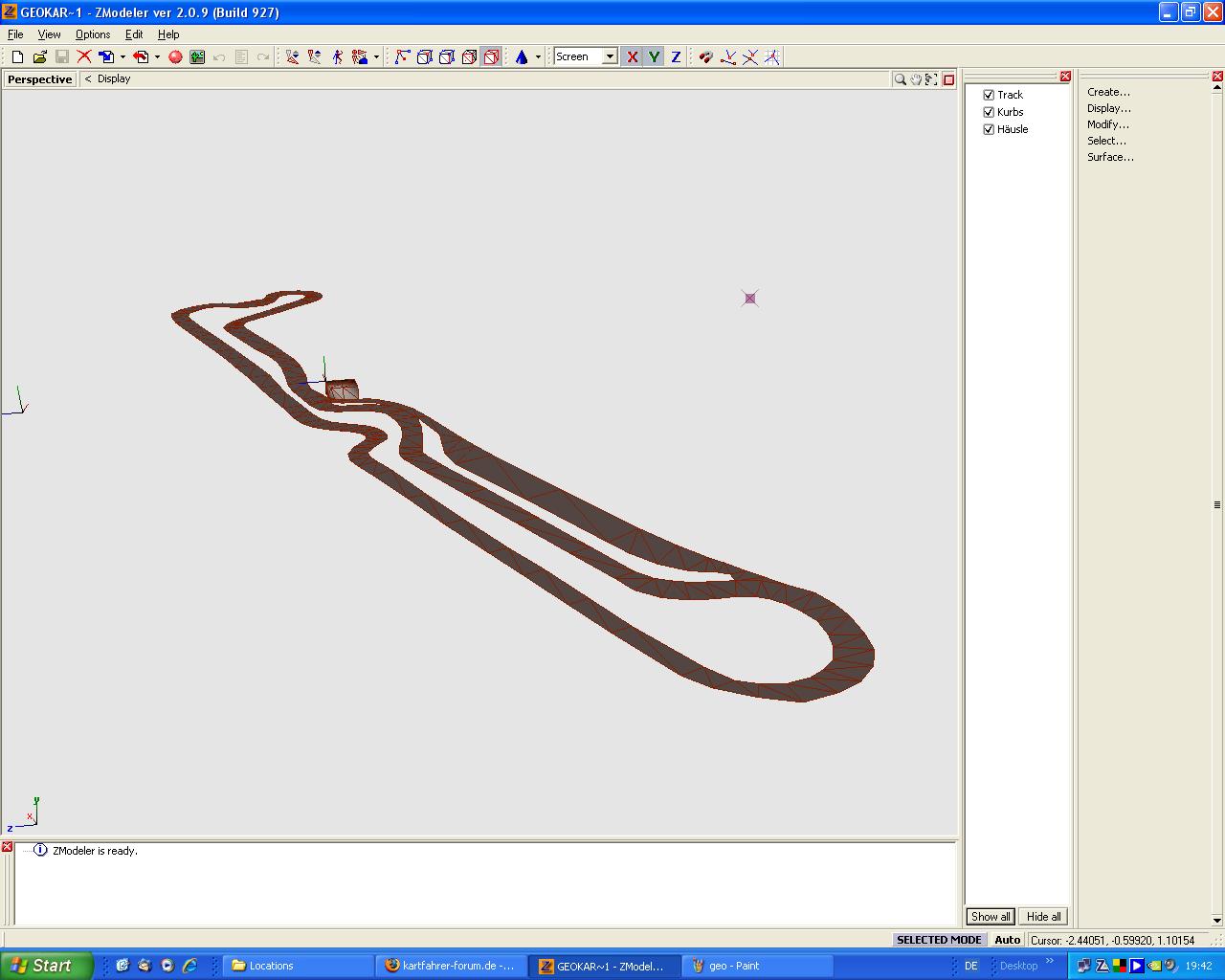Select the edges level cube icon
This screenshot has height=980, width=1225.
click(x=425, y=57)
